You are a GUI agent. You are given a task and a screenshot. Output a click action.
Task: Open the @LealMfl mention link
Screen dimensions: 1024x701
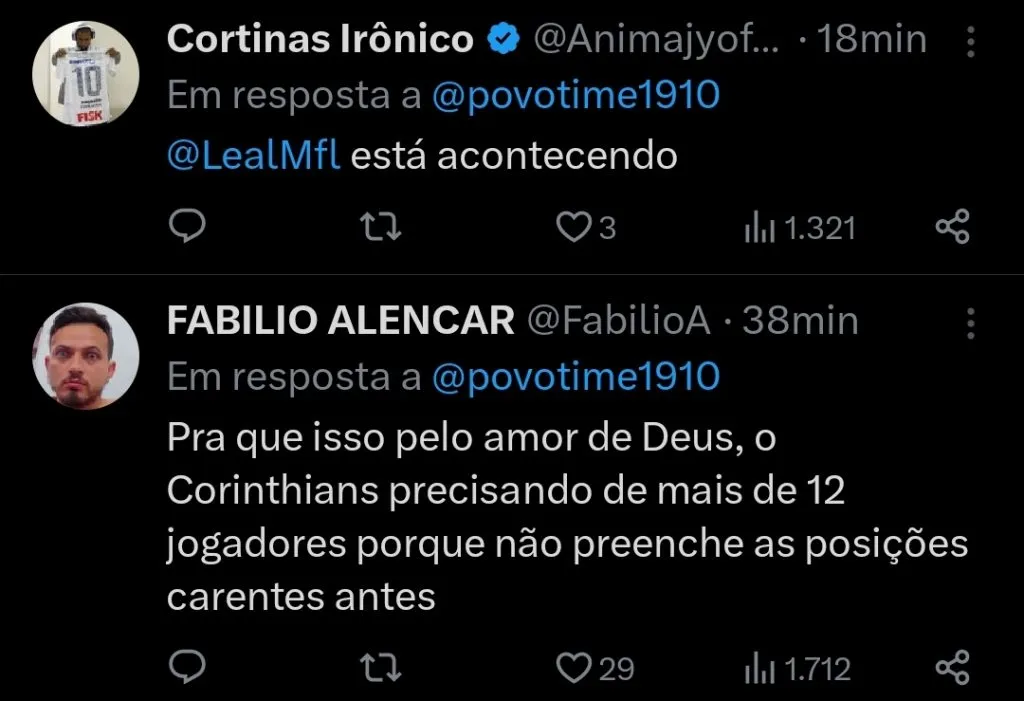click(252, 155)
